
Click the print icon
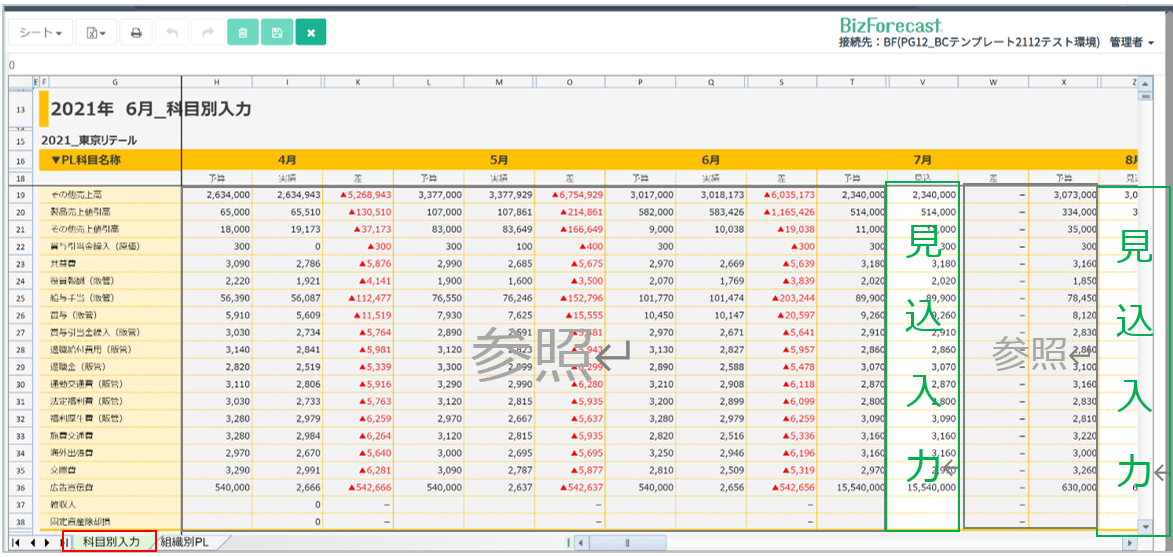click(136, 33)
